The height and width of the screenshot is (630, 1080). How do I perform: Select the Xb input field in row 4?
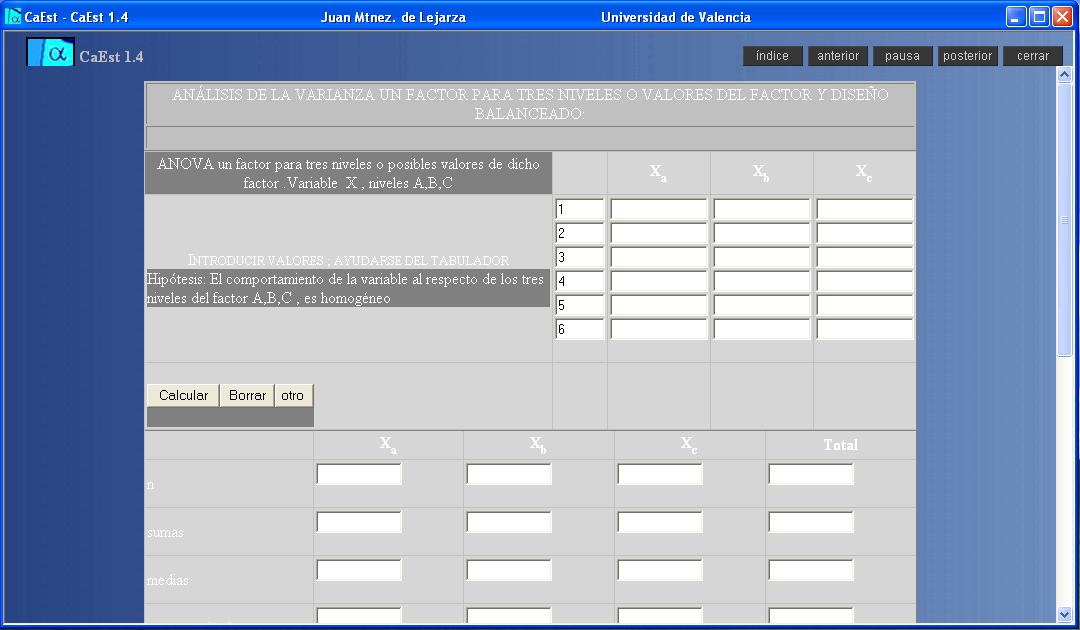click(x=762, y=281)
